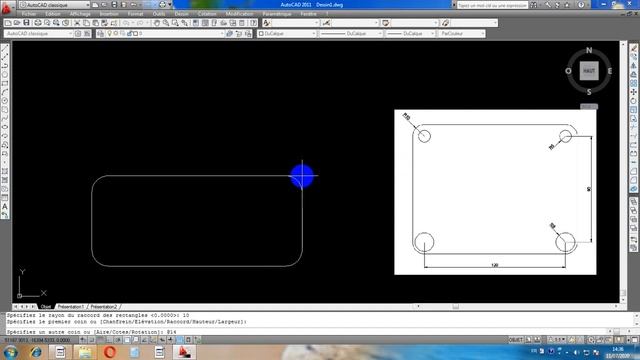Select the Erase tool in modify toolbar
This screenshot has width=640, height=360.
tap(633, 49)
